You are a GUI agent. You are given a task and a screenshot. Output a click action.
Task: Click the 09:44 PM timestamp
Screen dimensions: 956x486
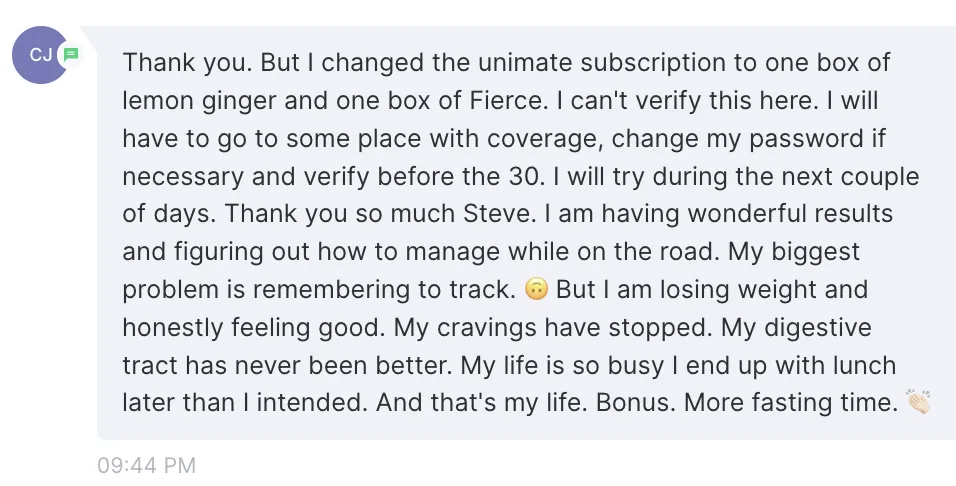(146, 465)
